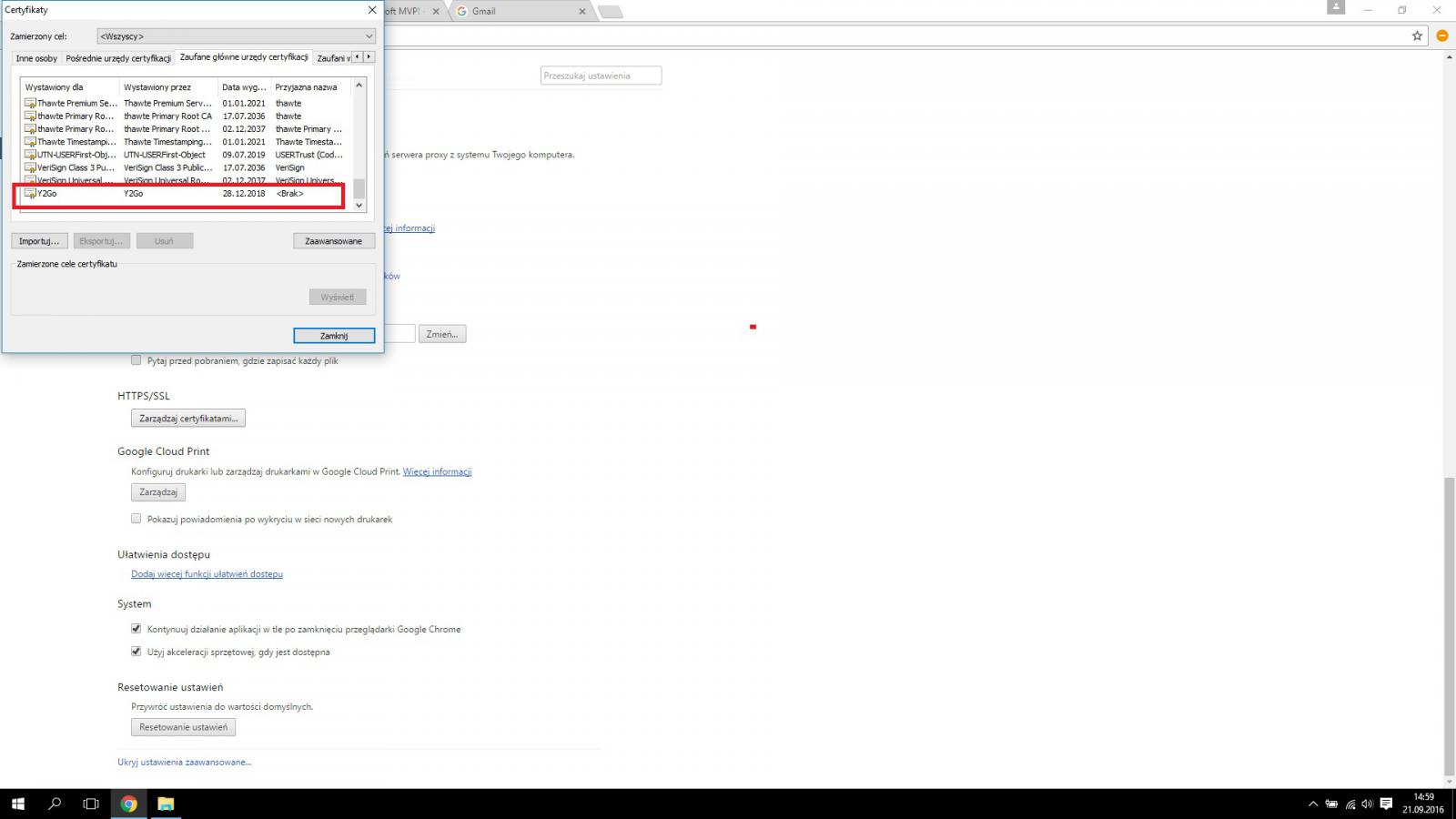Sort by Wystawiony przez column header
This screenshot has width=1456, height=819.
coord(168,87)
